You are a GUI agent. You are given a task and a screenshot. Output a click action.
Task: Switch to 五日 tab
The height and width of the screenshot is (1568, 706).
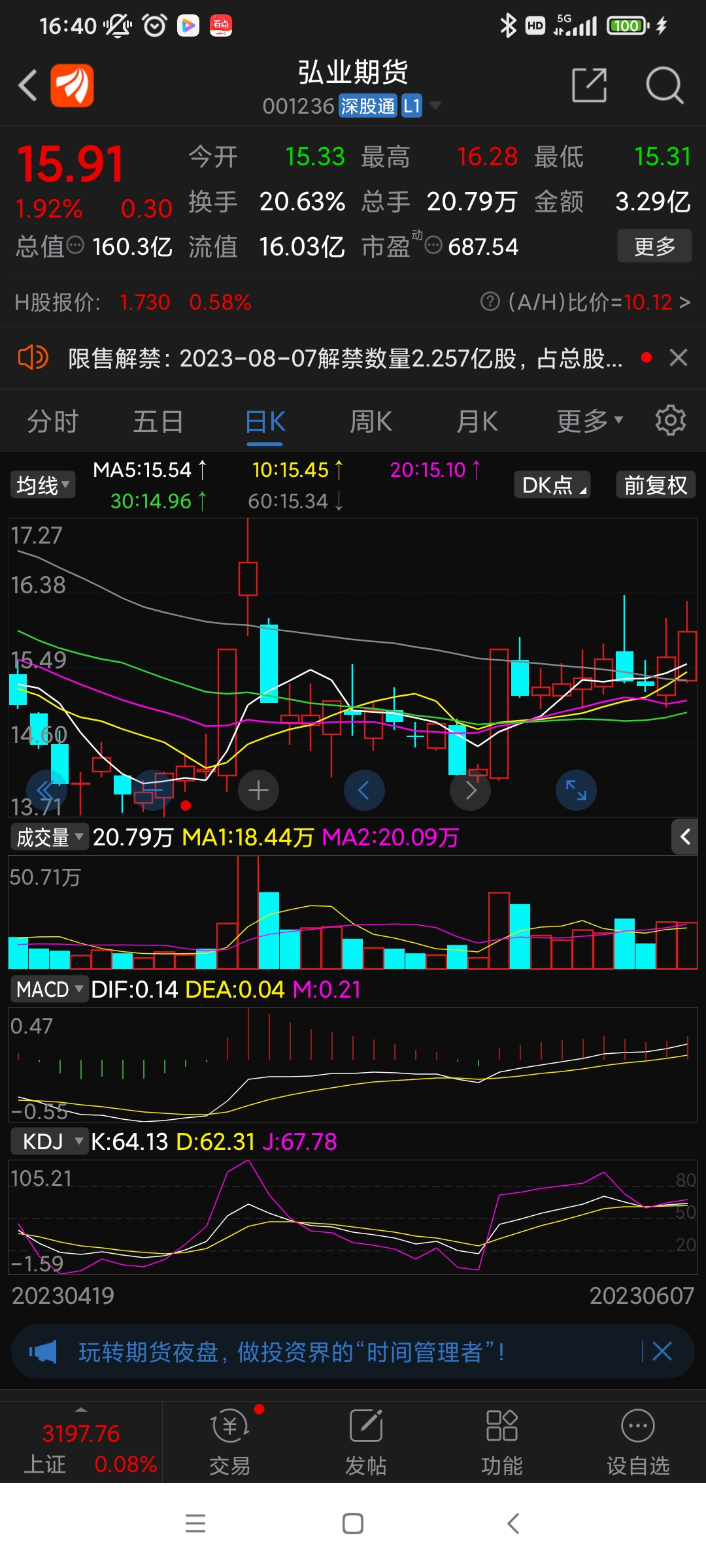point(158,421)
